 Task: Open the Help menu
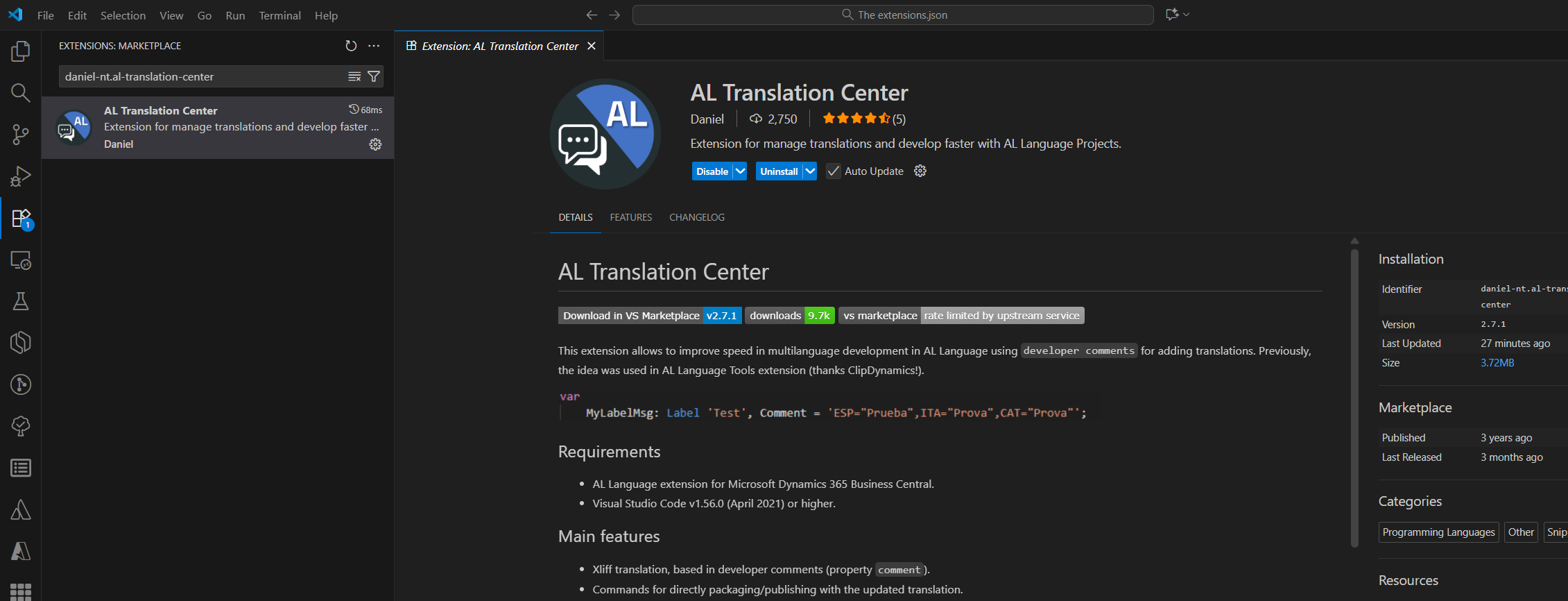(326, 15)
